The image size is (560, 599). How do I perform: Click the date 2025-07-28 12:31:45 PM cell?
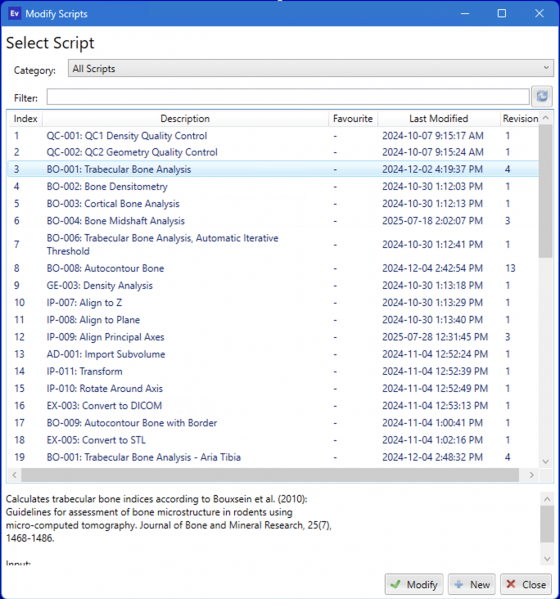click(x=435, y=337)
